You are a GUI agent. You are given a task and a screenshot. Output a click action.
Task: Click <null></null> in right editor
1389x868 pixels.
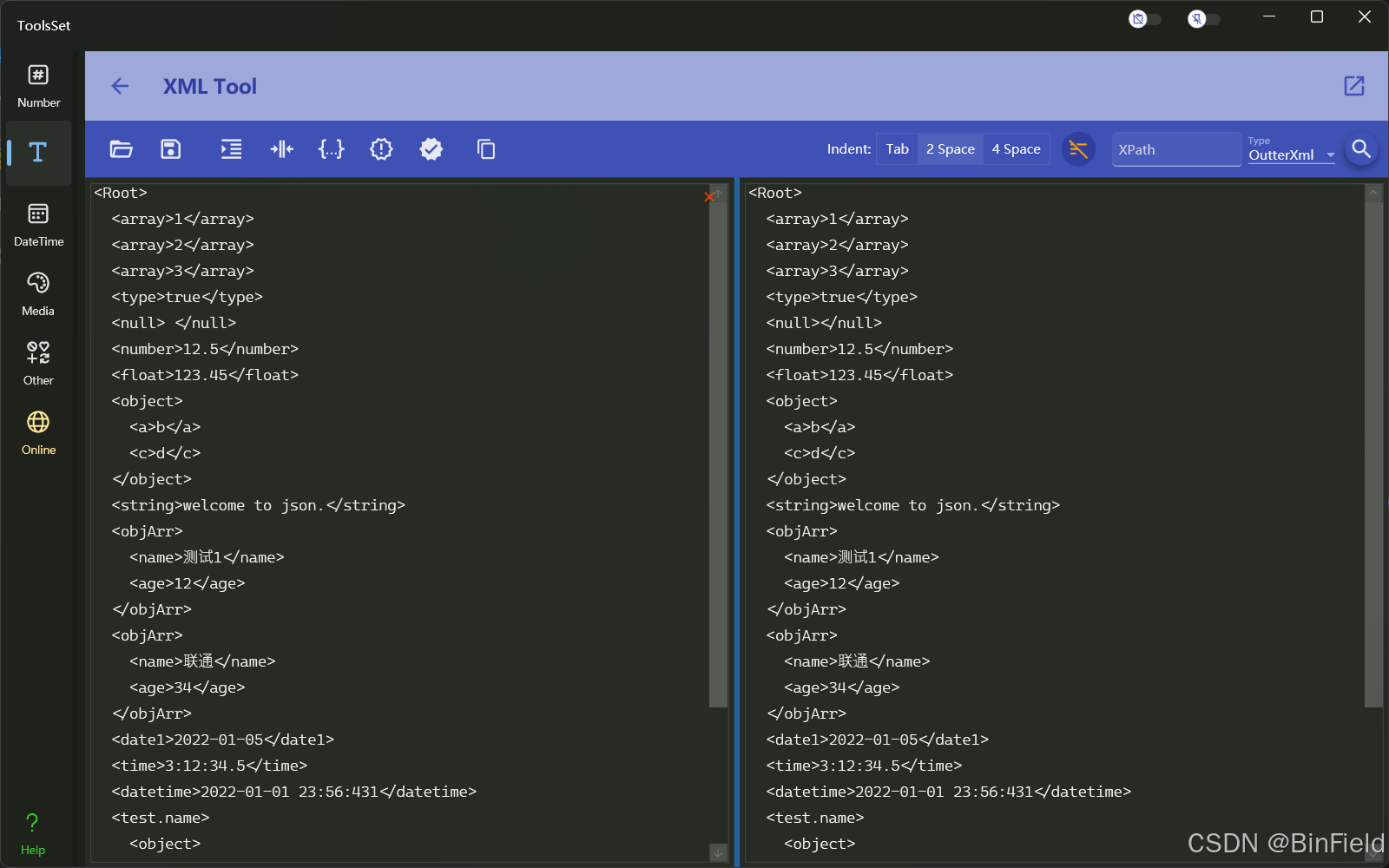824,323
